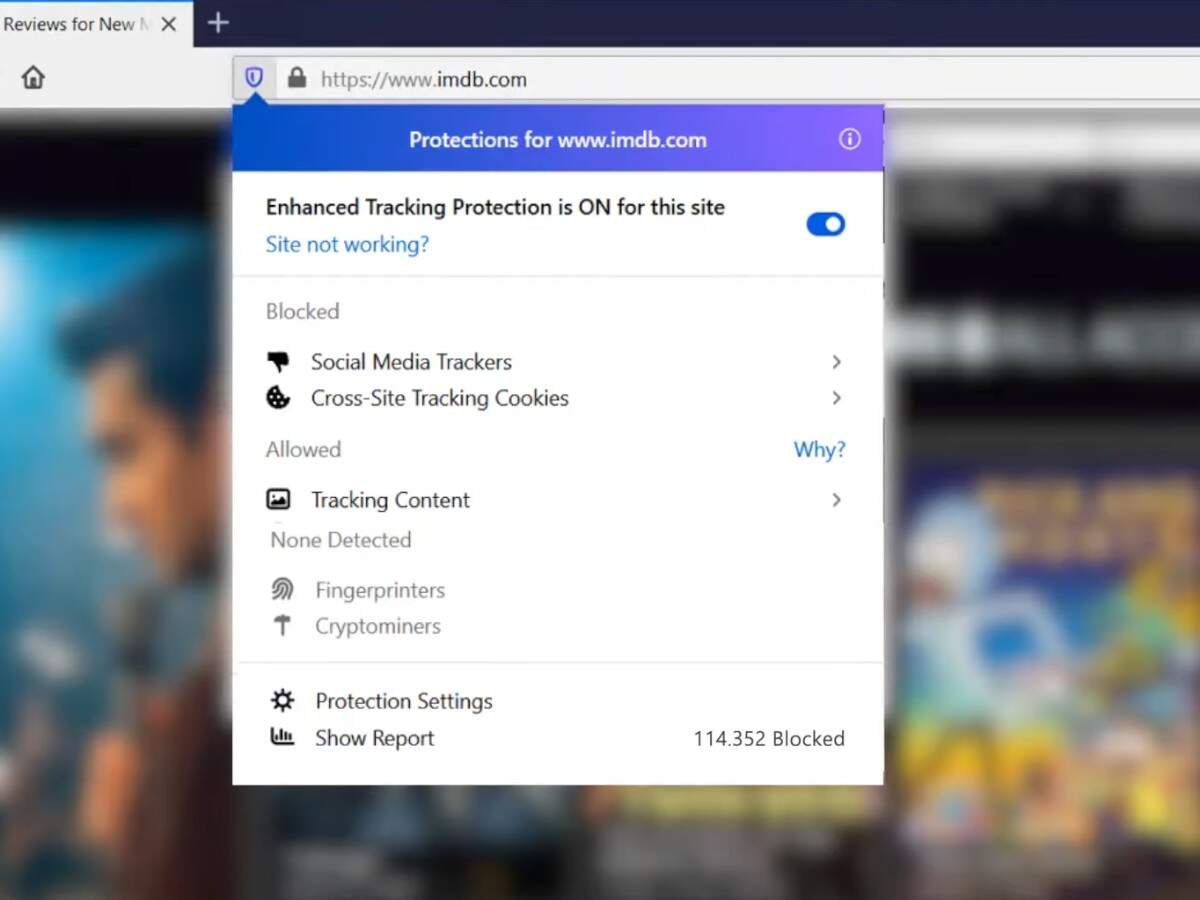Expand Cross-Site Tracking Cookies chevron
The height and width of the screenshot is (900, 1200).
pos(837,398)
